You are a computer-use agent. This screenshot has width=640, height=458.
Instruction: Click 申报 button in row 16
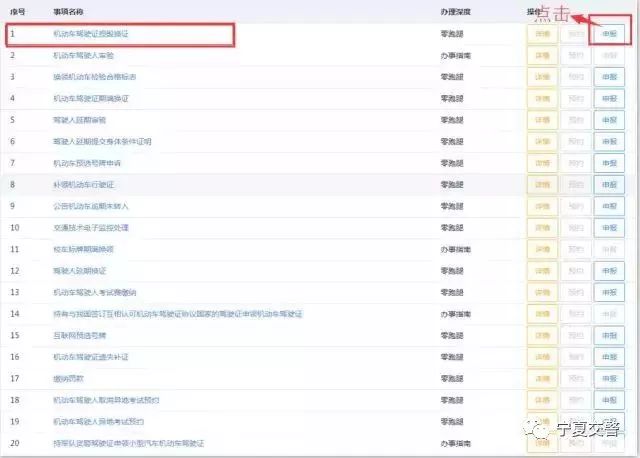(x=609, y=357)
